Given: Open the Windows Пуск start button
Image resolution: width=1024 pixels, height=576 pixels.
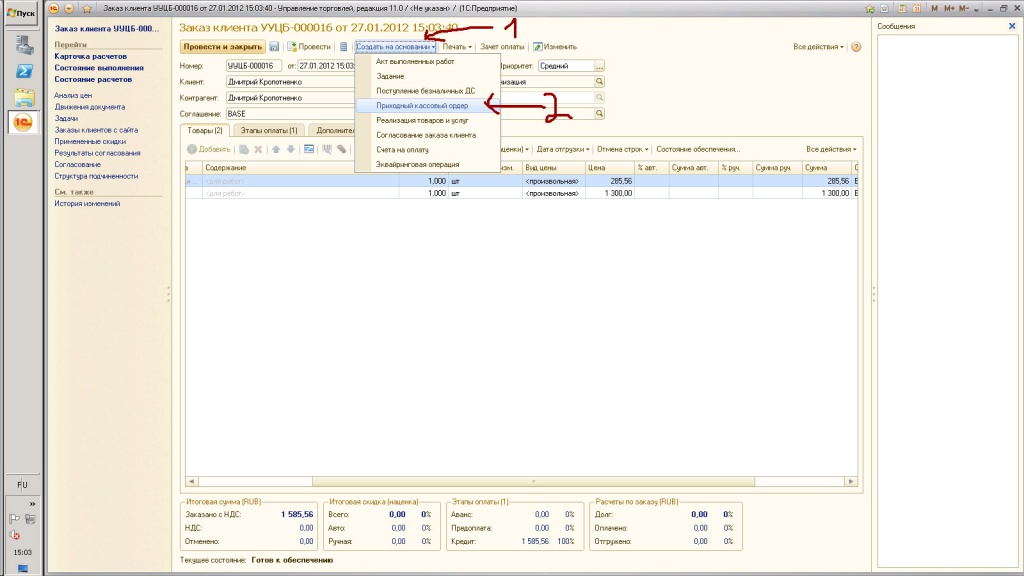Looking at the screenshot, I should (21, 13).
